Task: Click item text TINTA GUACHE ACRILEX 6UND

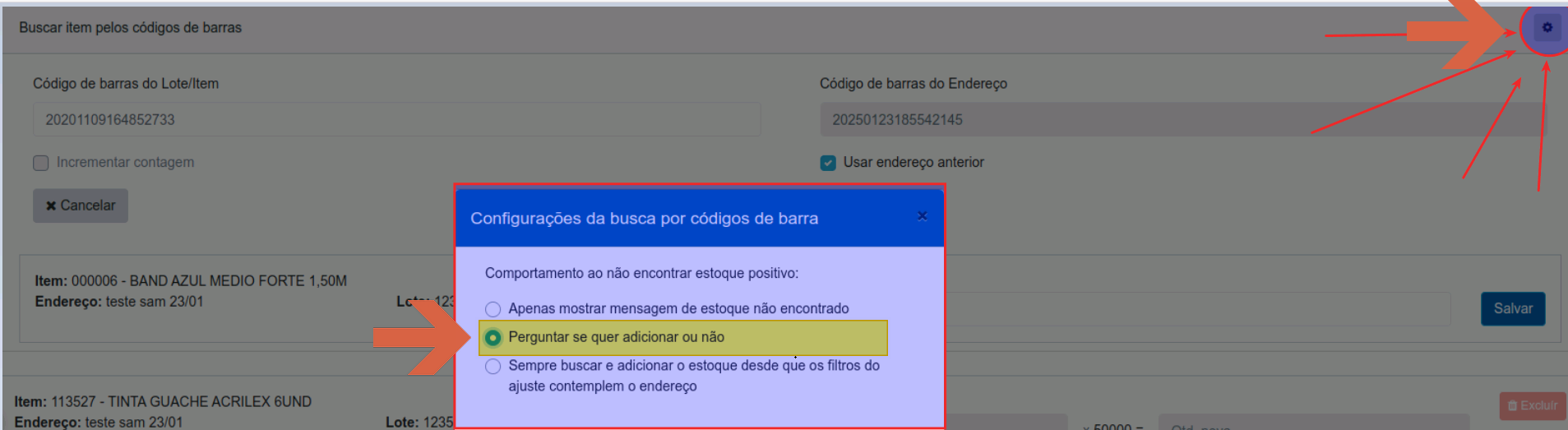Action: [x=210, y=402]
